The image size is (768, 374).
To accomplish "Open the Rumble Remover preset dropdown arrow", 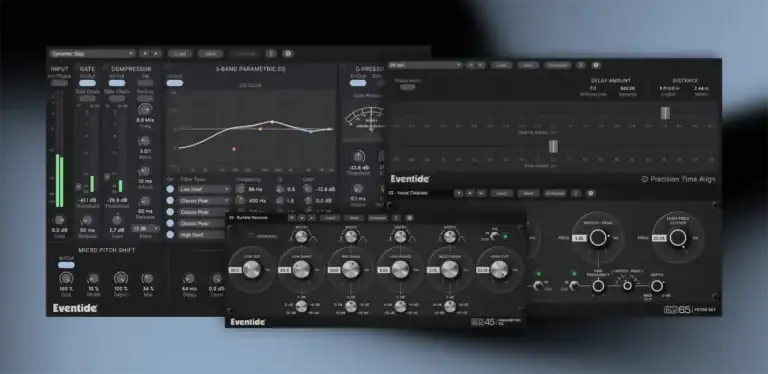I will click(x=291, y=217).
